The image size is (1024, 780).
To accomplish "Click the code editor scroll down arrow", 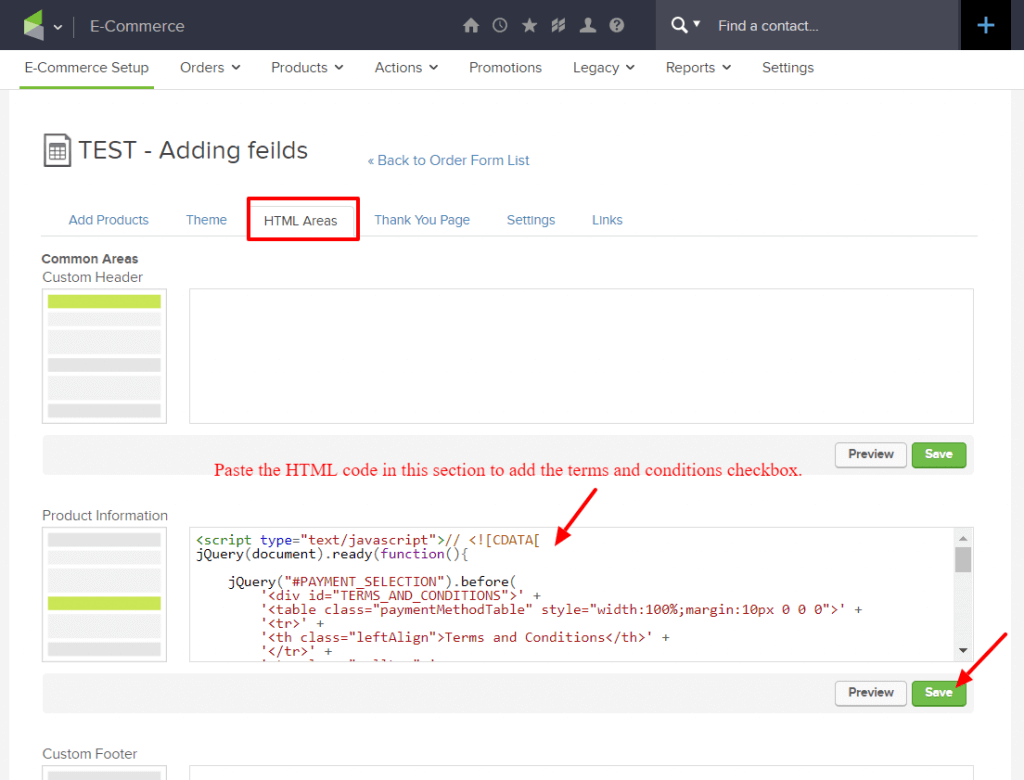I will click(x=963, y=651).
